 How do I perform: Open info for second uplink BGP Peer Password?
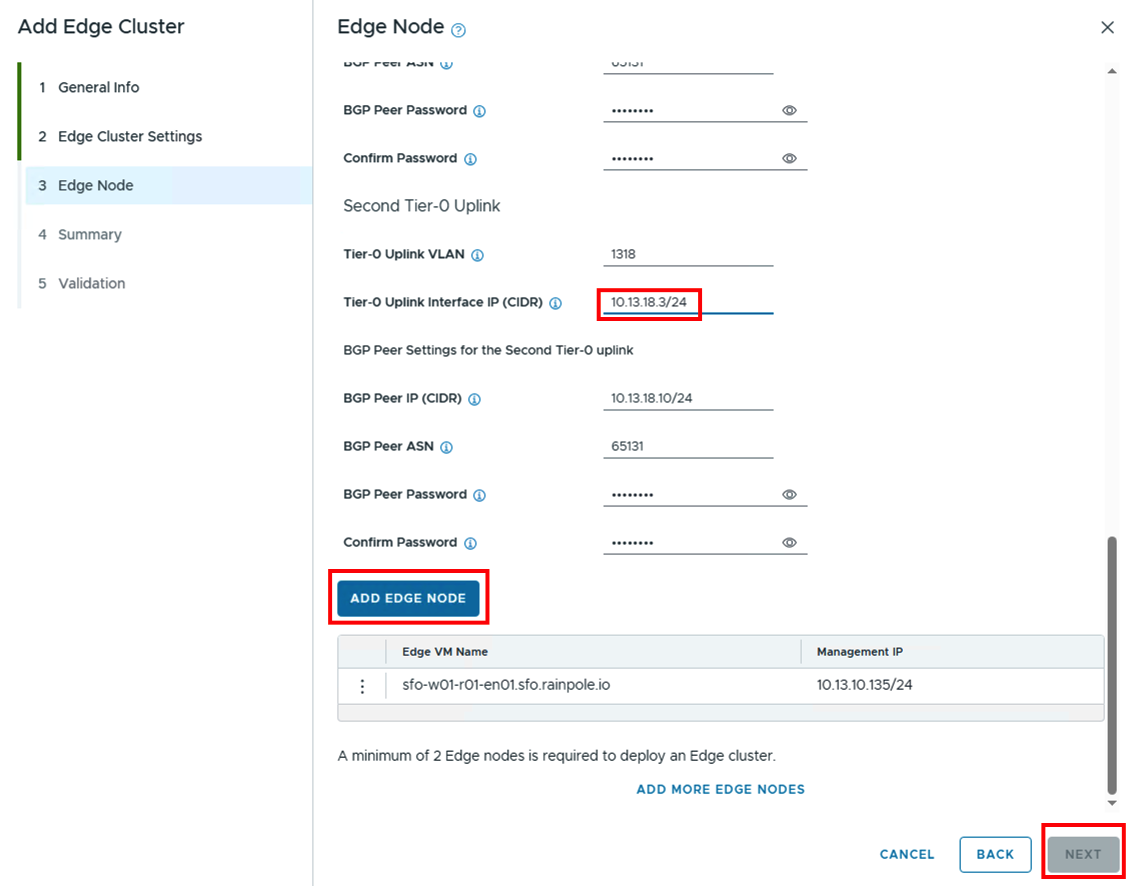coord(480,494)
